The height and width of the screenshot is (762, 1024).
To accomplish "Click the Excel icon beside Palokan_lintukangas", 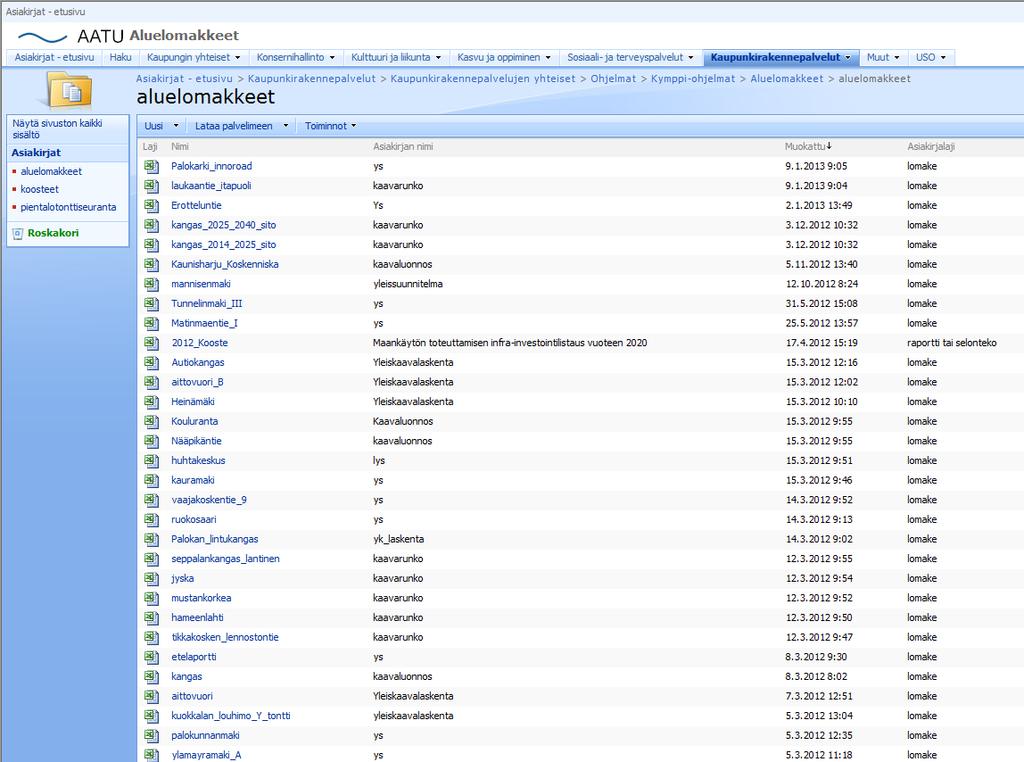I will [152, 539].
